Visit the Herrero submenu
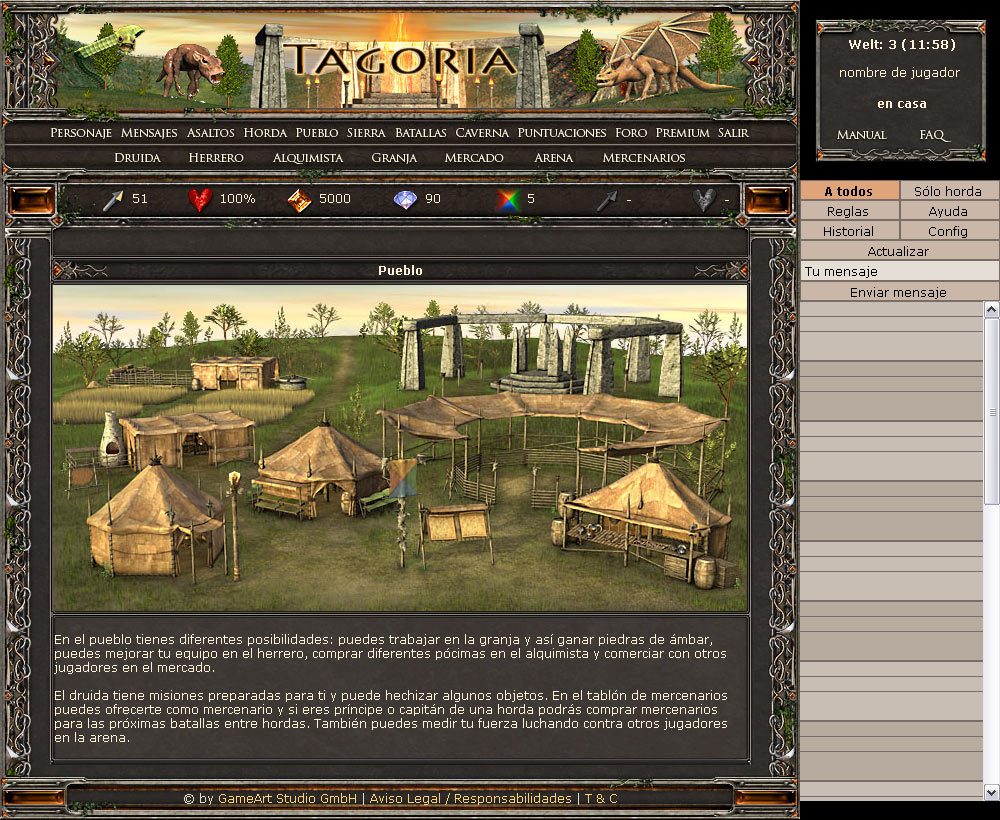Viewport: 1000px width, 820px height. 216,157
